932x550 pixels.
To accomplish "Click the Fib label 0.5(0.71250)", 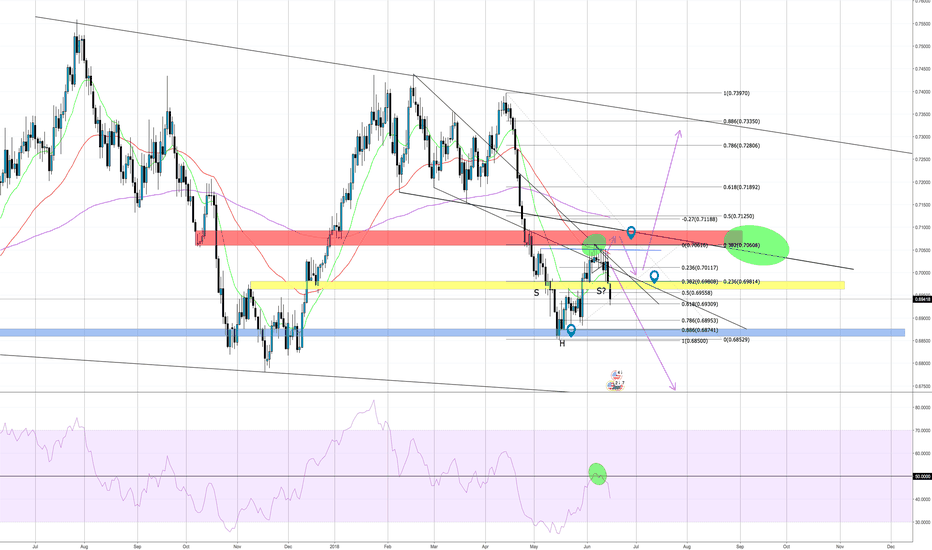I will point(738,216).
